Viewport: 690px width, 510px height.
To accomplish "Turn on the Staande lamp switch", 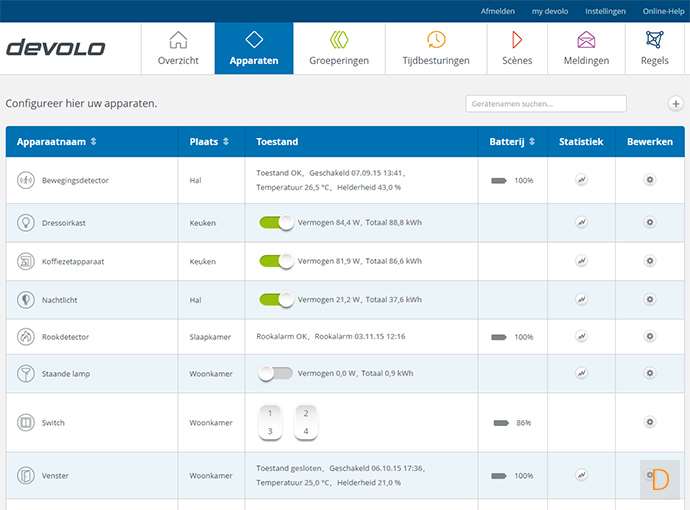I will [x=276, y=373].
